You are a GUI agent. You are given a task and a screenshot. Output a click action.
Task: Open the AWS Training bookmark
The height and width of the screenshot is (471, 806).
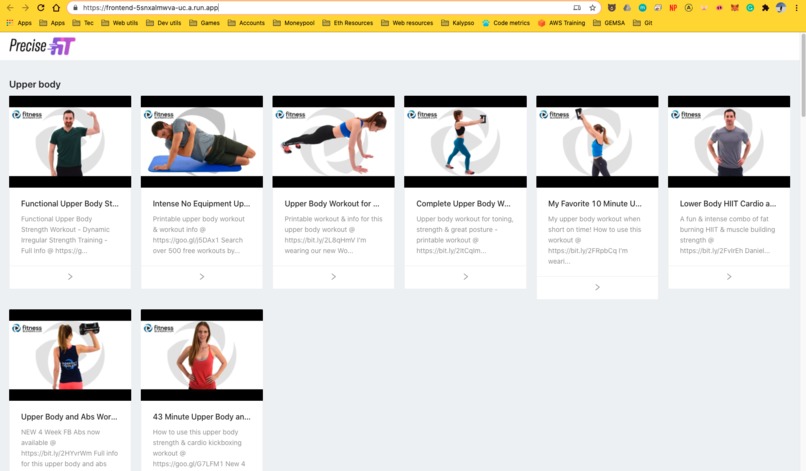tap(562, 23)
